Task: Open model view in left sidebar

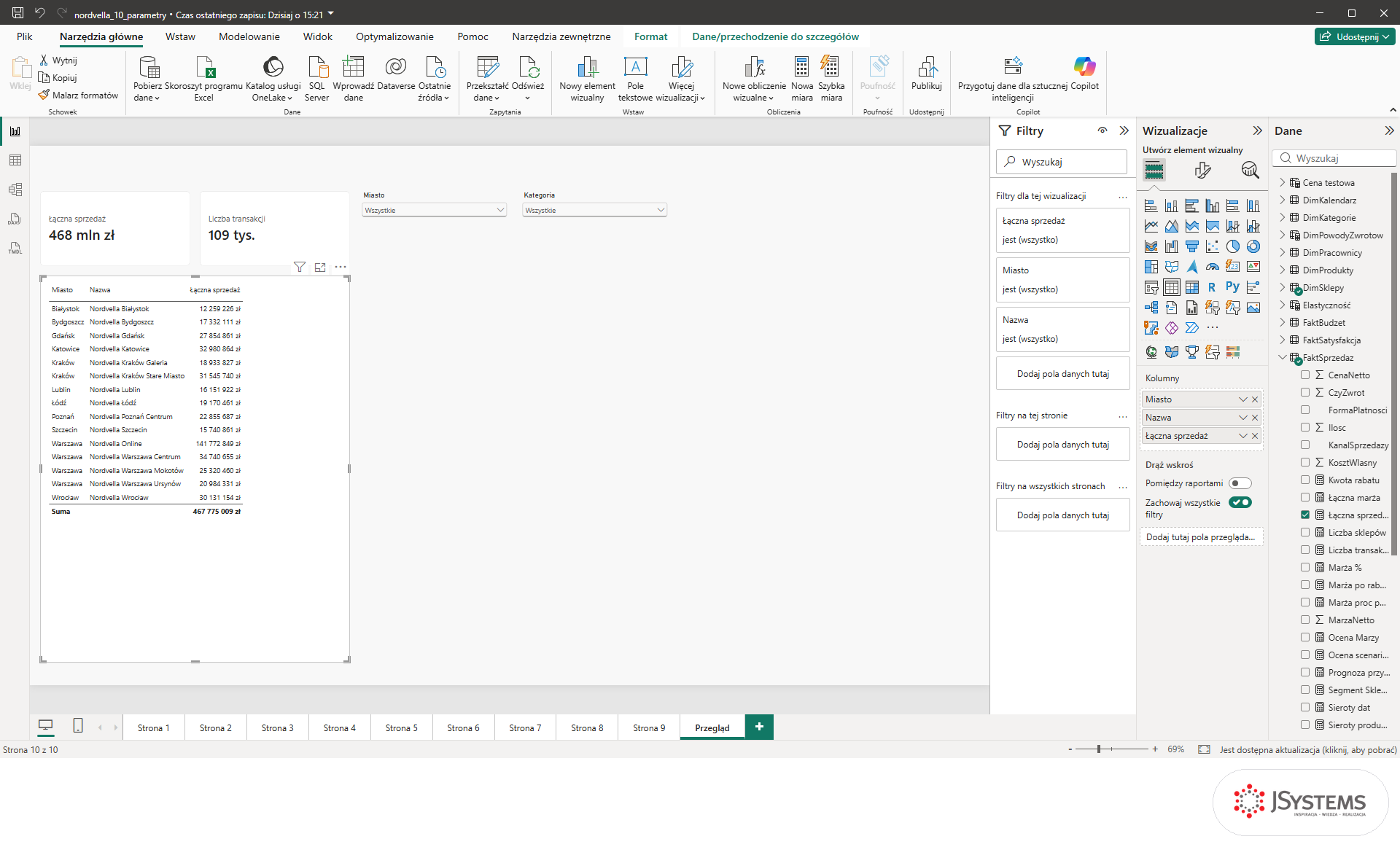Action: click(x=15, y=190)
